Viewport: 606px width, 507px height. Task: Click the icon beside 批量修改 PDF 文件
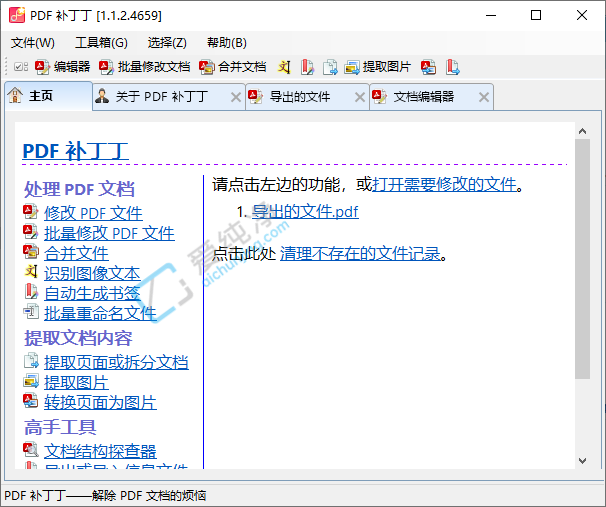click(31, 232)
